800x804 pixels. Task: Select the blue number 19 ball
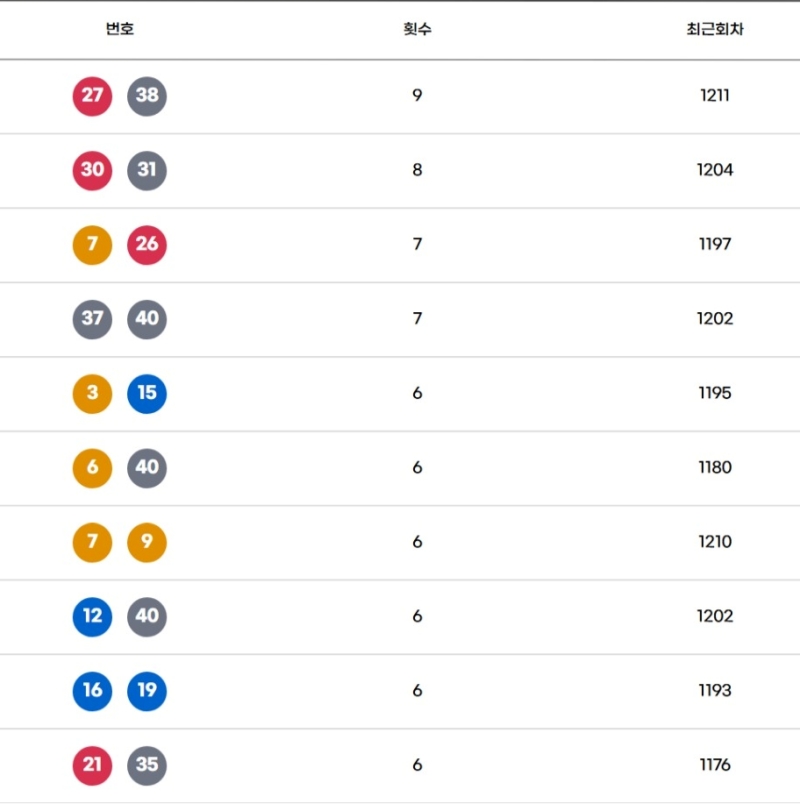tap(147, 691)
